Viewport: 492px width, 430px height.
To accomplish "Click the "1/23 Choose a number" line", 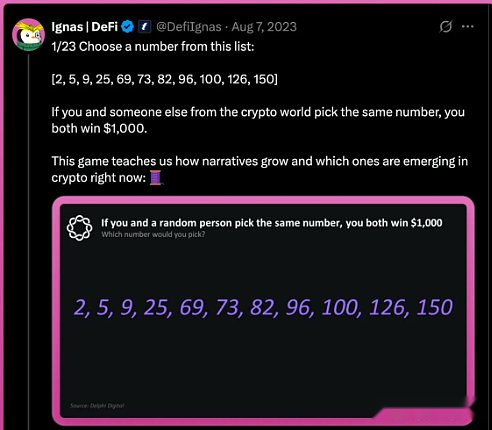I will [x=153, y=47].
